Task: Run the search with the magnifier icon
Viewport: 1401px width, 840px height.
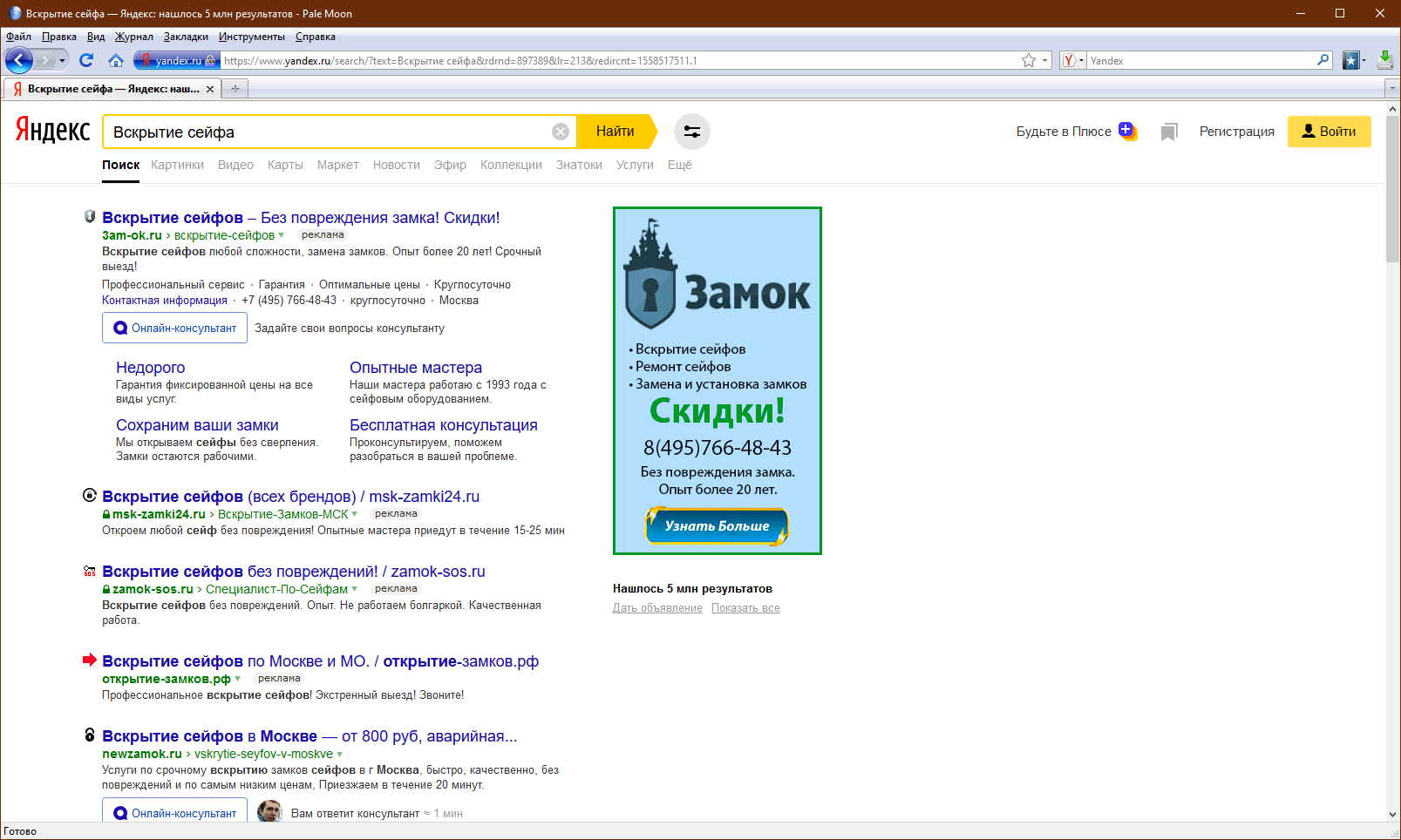Action: pyautogui.click(x=1323, y=60)
